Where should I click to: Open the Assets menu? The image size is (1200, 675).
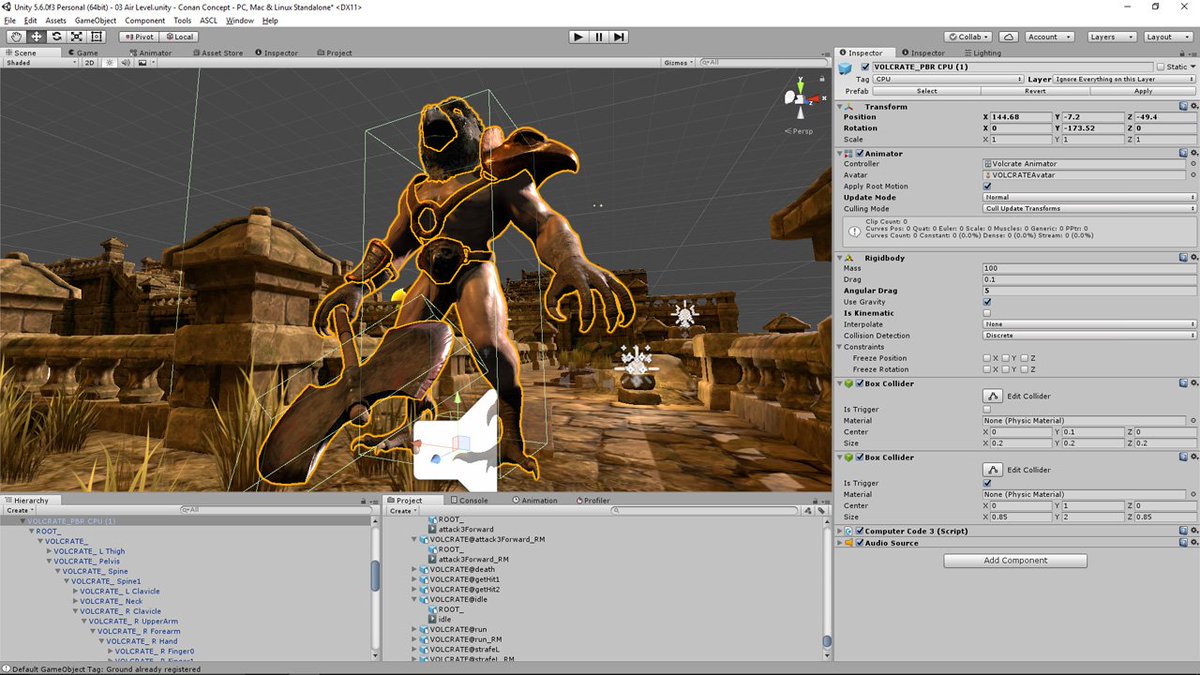[56, 20]
